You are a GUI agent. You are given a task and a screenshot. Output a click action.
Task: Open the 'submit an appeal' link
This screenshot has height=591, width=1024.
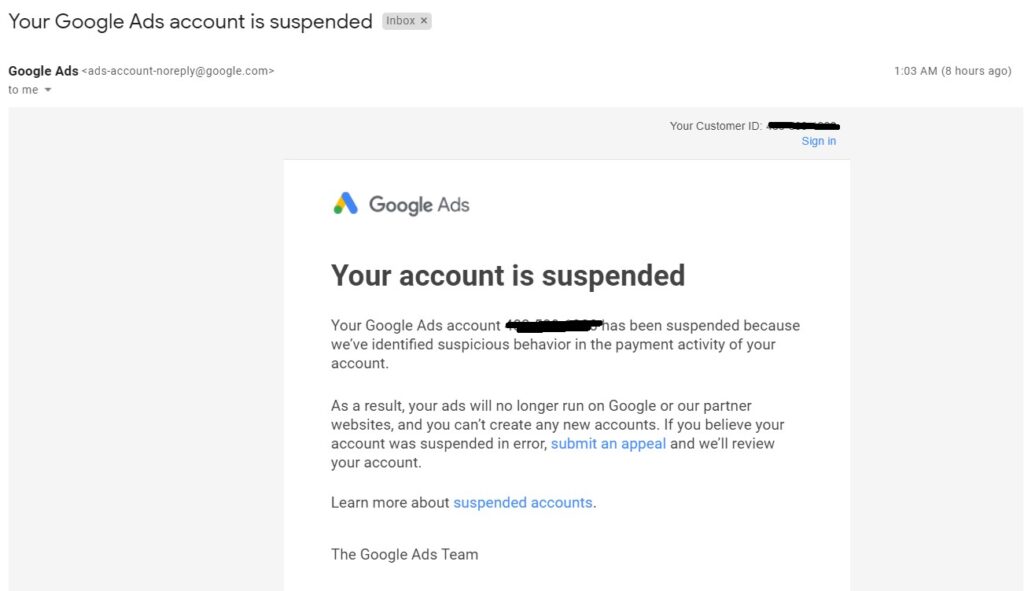tap(607, 443)
